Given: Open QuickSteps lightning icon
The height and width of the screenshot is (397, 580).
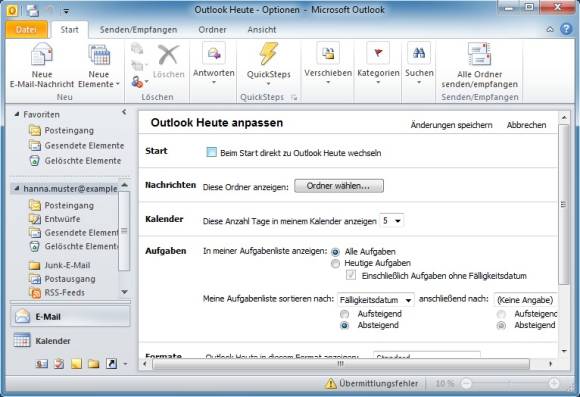Looking at the screenshot, I should 269,53.
